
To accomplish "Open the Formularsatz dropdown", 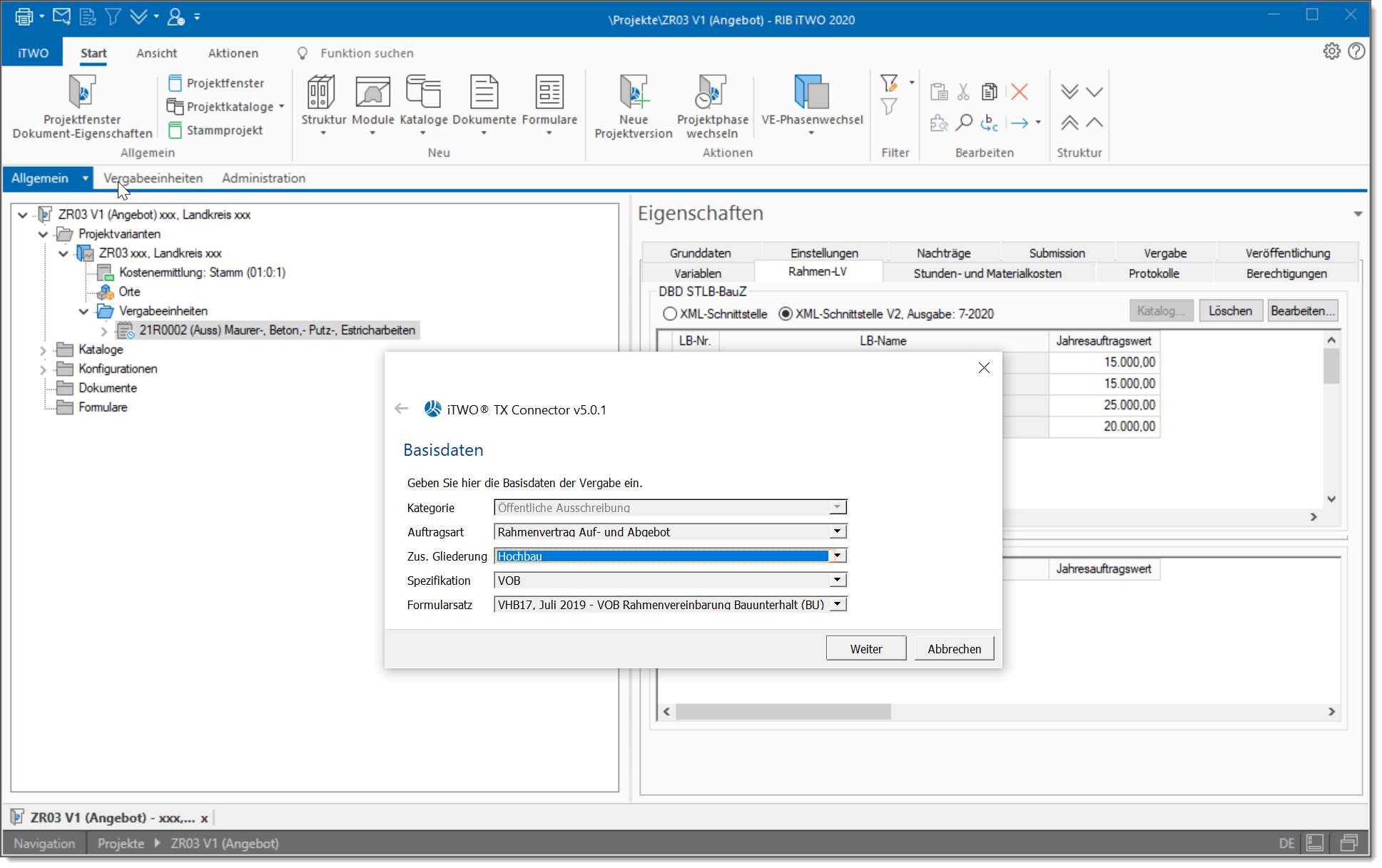I will pyautogui.click(x=838, y=604).
